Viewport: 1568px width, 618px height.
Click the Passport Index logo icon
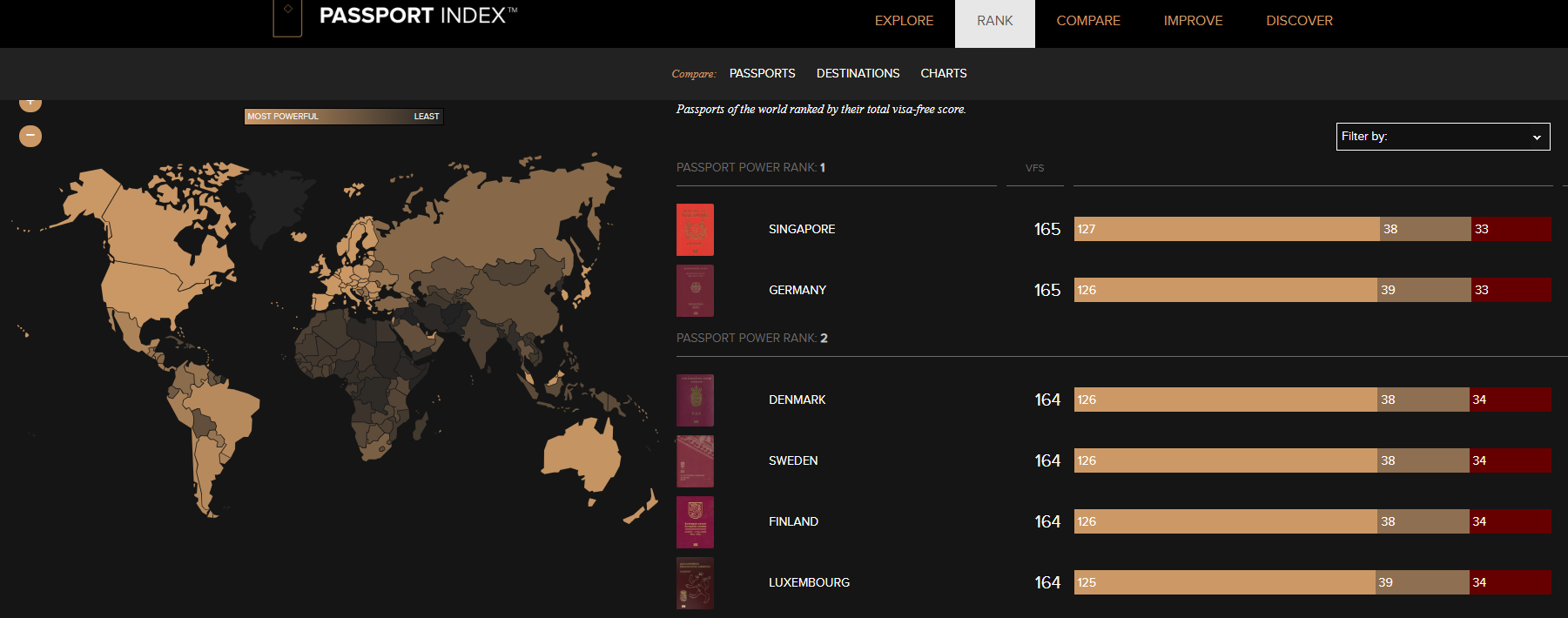[287, 17]
